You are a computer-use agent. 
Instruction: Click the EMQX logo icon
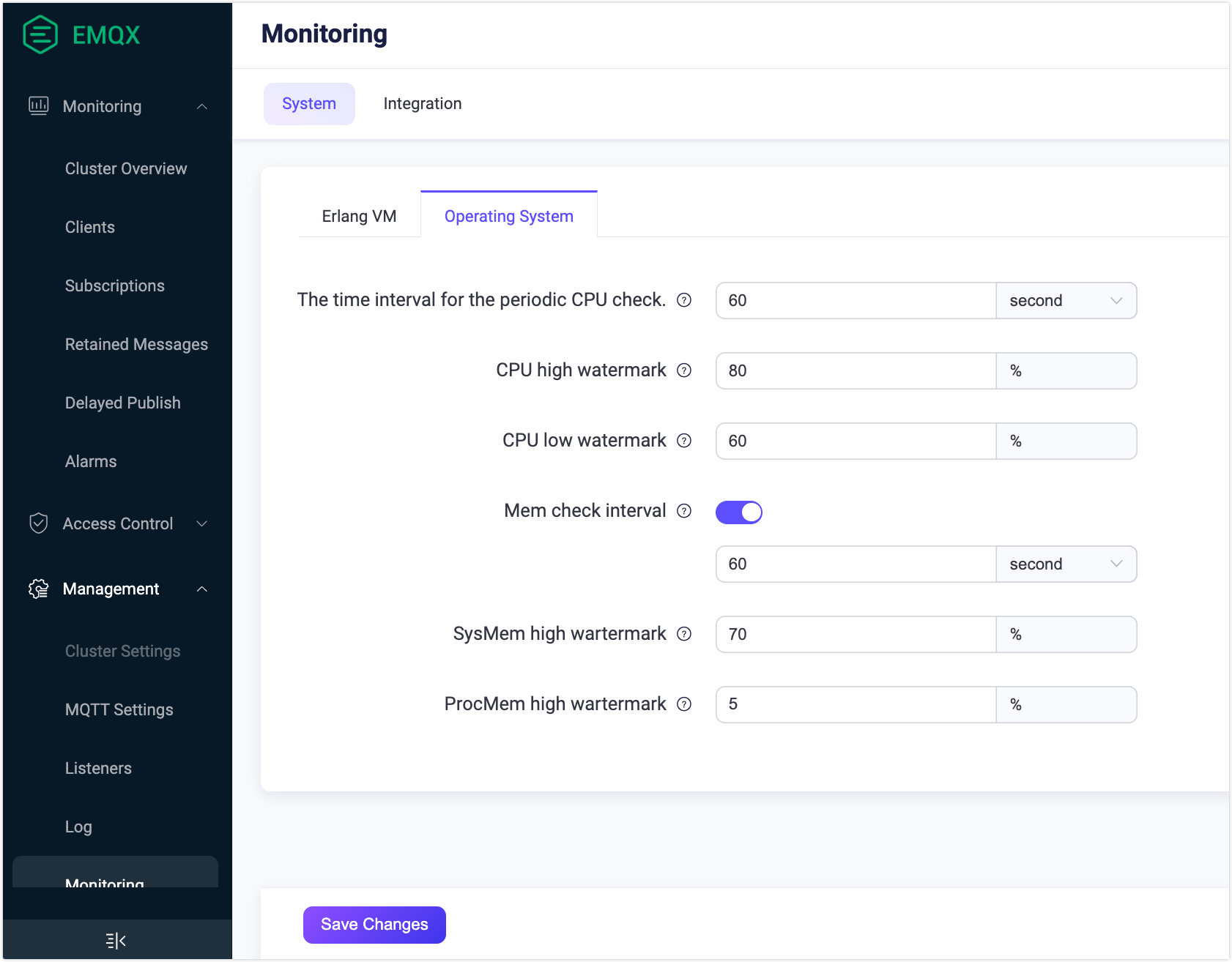[x=40, y=34]
